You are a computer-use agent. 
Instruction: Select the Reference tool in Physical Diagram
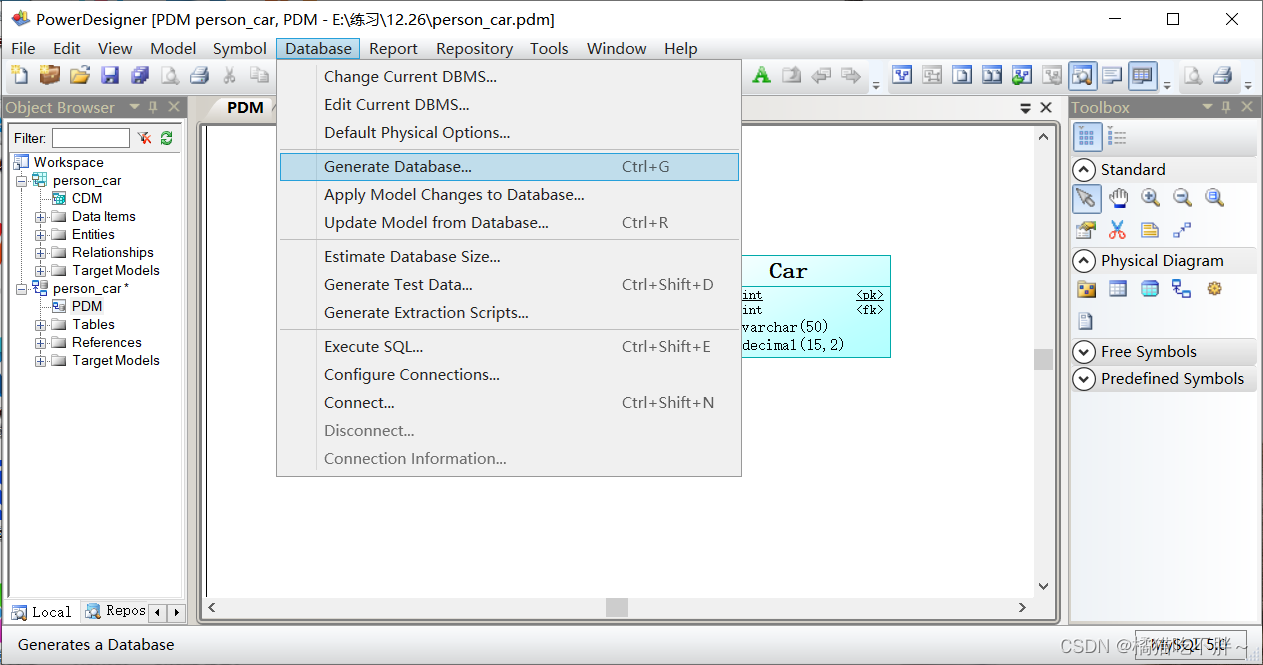pos(1182,289)
